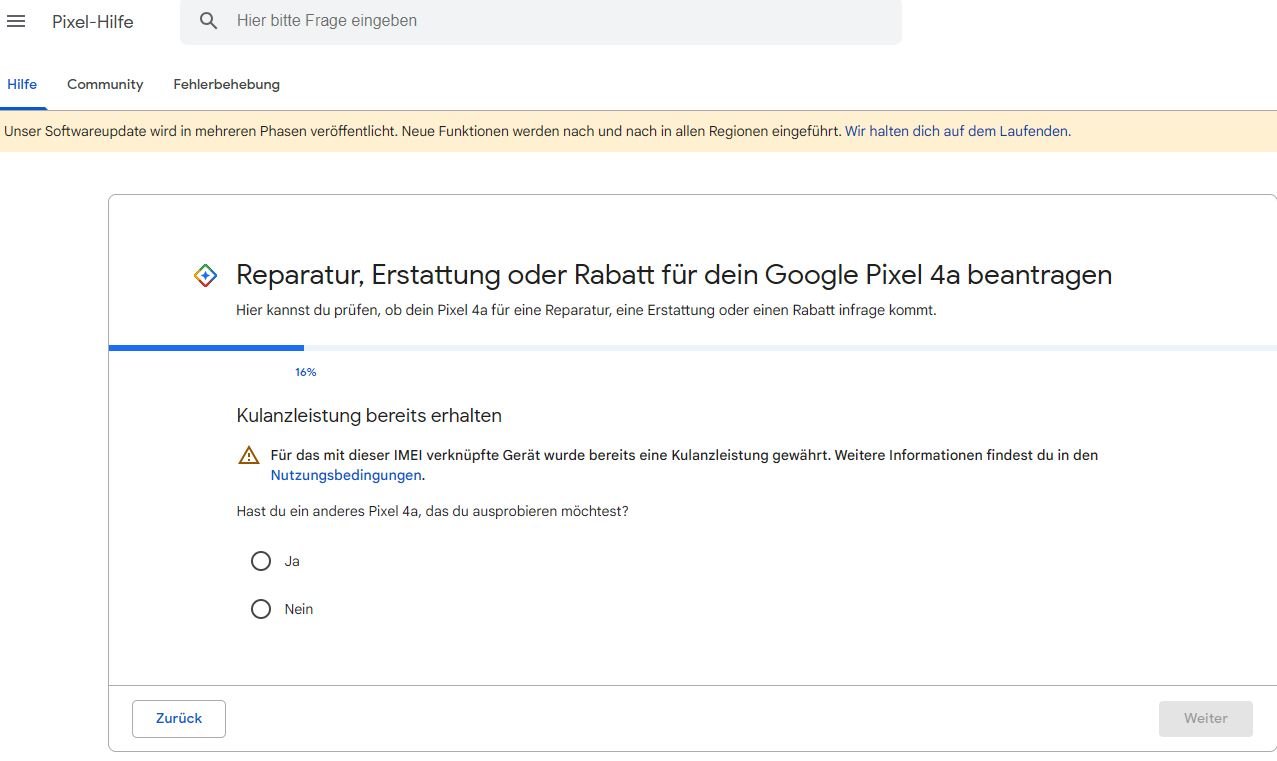Click the colorful diamond icon beside heading

(x=205, y=276)
